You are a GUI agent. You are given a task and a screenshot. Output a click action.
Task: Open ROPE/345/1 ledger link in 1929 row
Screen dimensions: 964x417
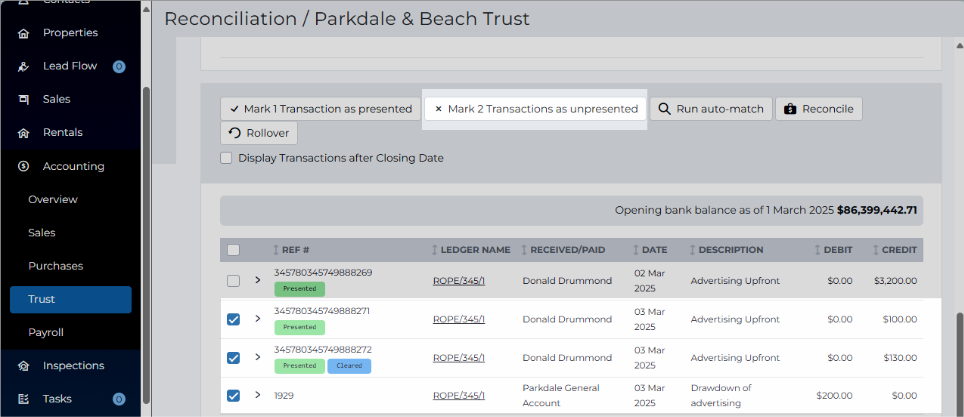pos(459,395)
